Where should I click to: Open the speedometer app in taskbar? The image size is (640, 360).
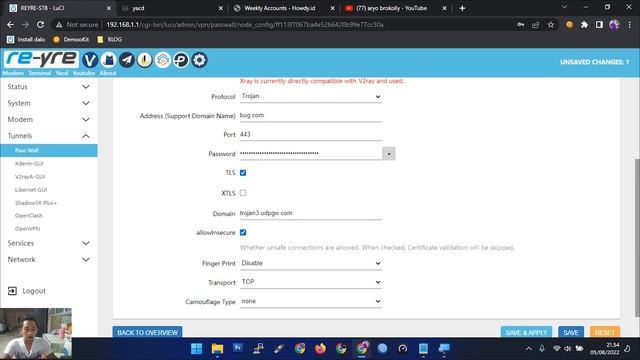click(x=403, y=348)
